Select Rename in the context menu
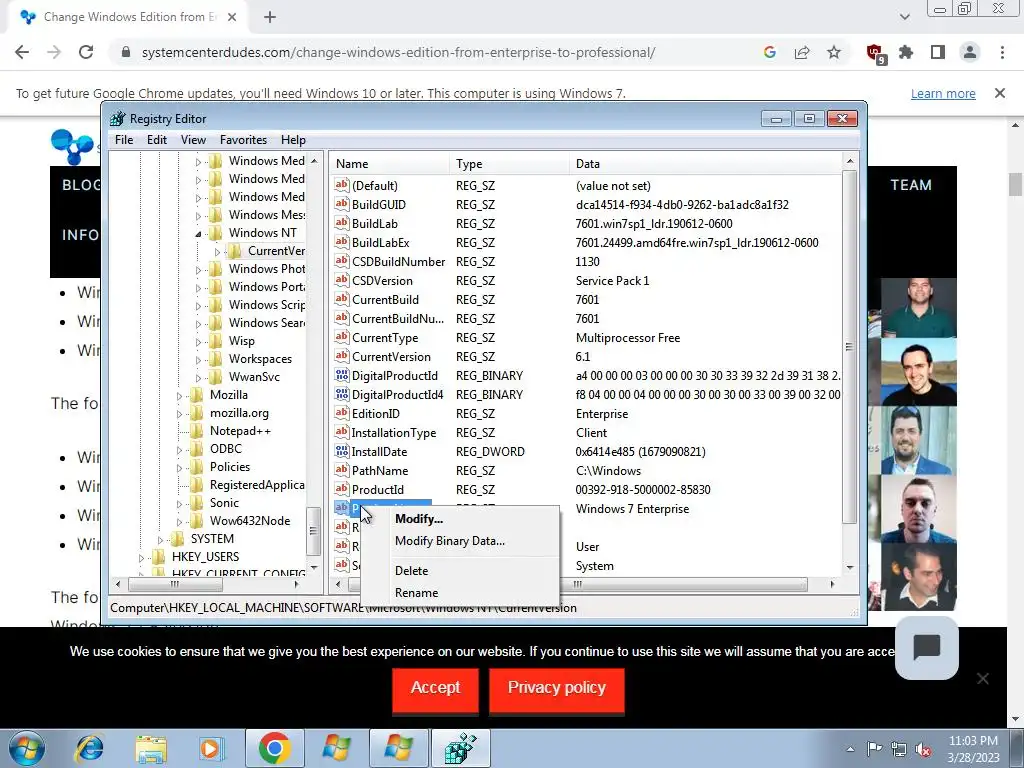 (x=416, y=593)
